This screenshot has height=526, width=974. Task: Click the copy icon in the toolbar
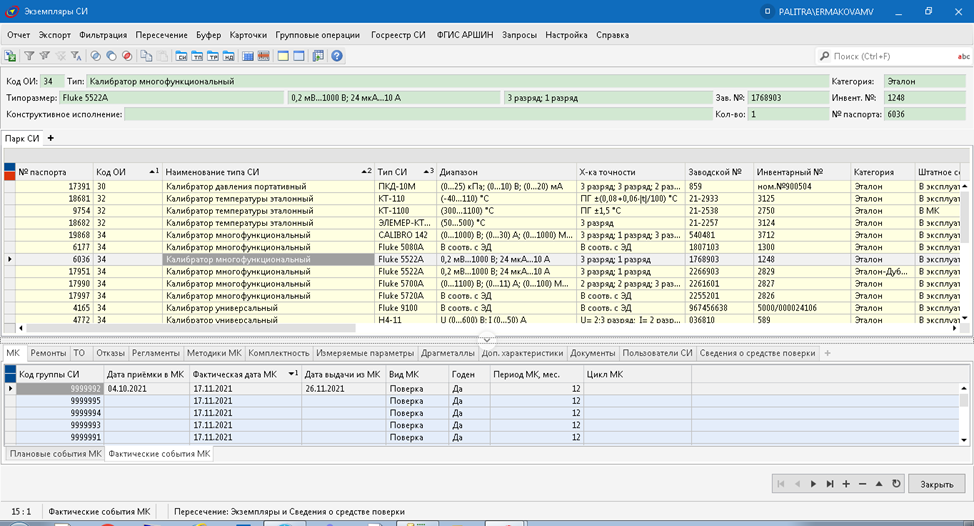tap(146, 56)
